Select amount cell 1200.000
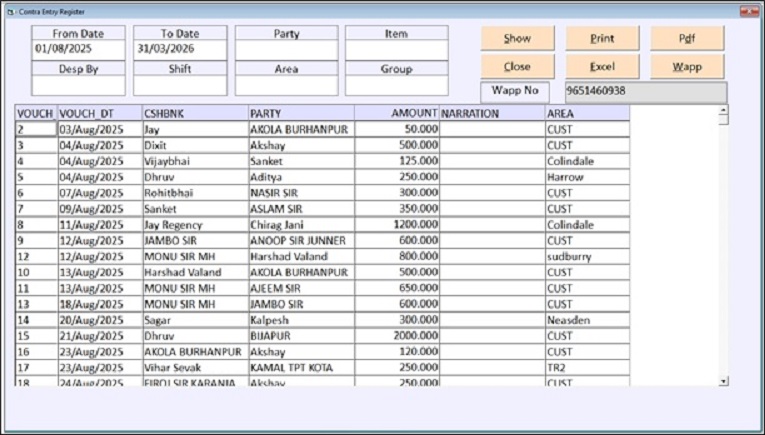The image size is (765, 435). click(x=397, y=225)
